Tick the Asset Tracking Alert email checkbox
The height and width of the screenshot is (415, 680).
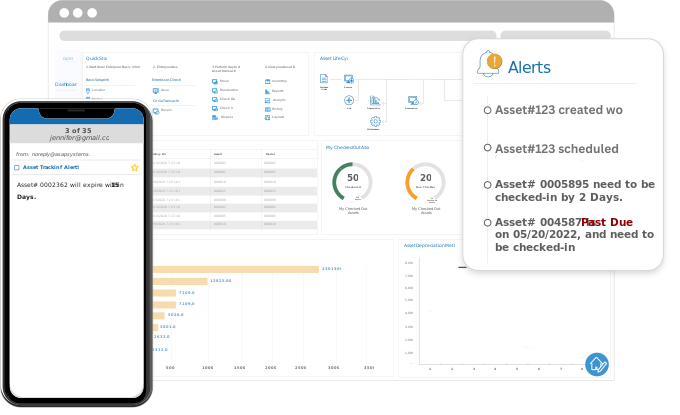click(x=17, y=168)
